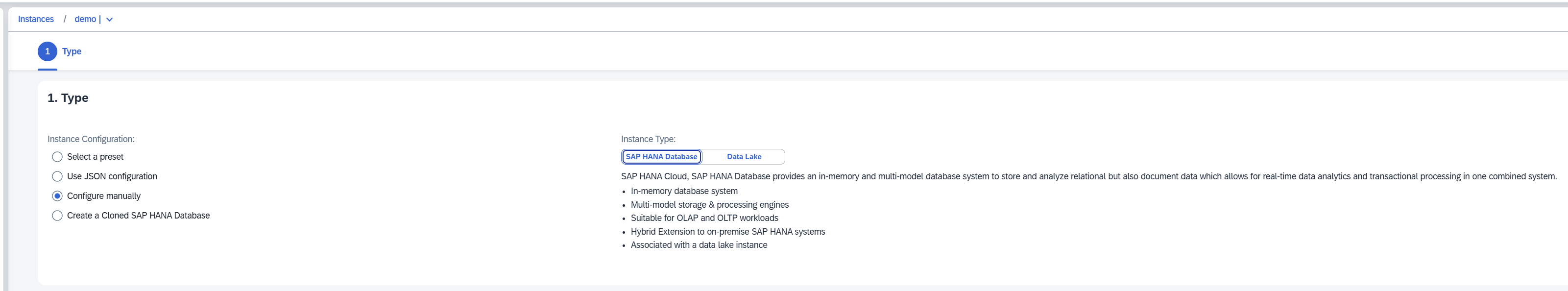Select SAP HANA Database instance type
The width and height of the screenshot is (1568, 291).
click(x=662, y=157)
